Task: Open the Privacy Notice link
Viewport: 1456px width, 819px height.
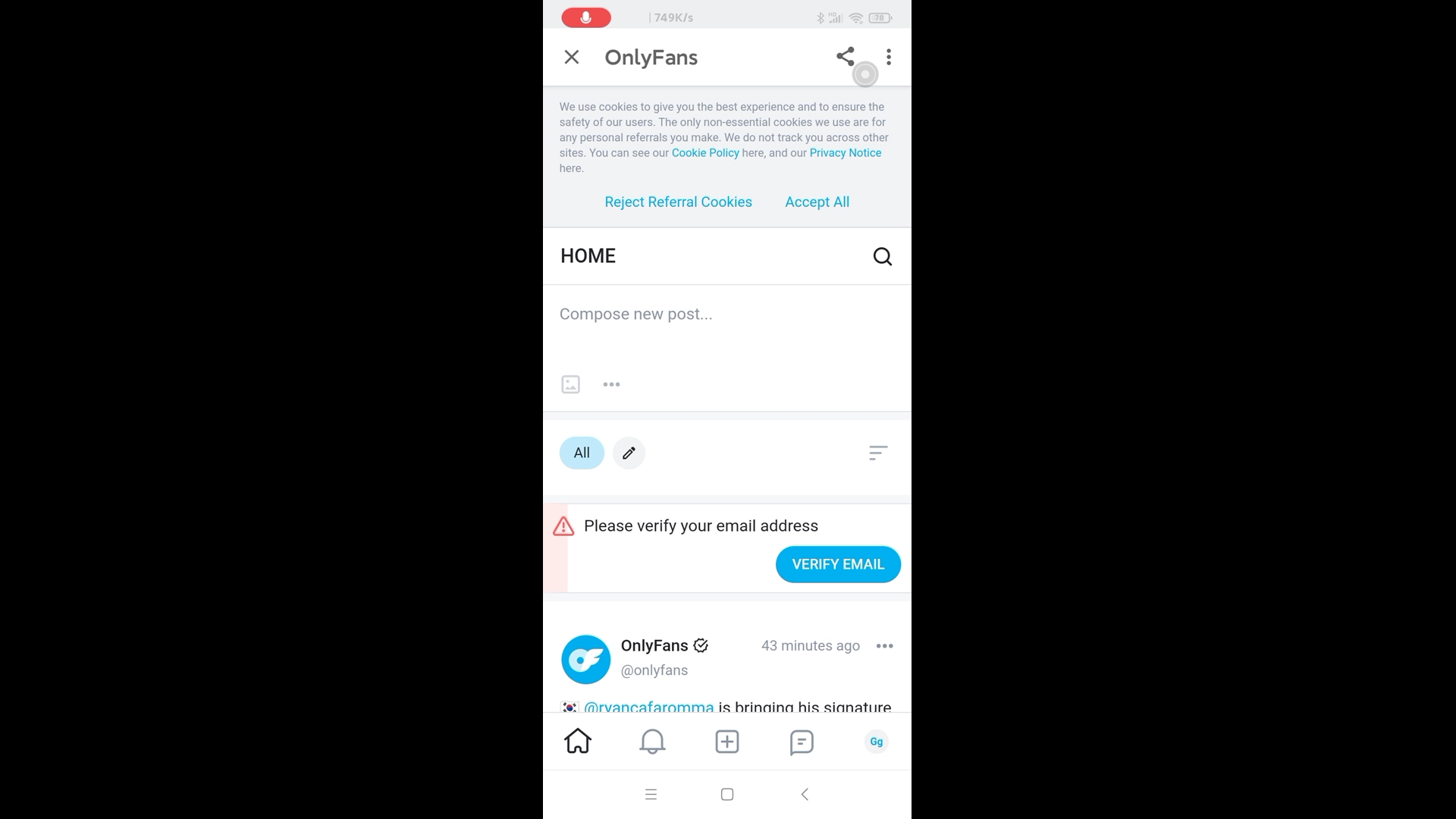Action: click(x=845, y=152)
